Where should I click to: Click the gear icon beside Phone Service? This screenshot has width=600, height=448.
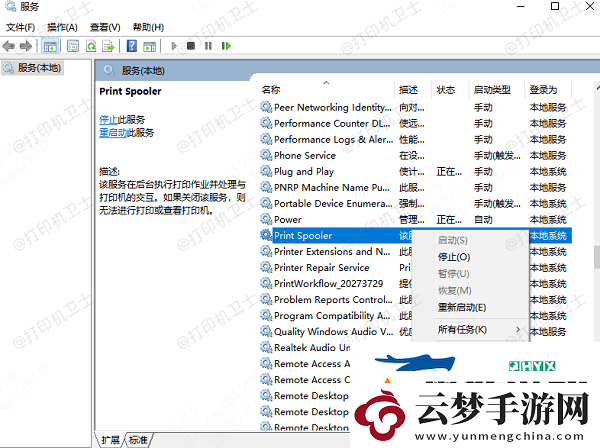(266, 155)
